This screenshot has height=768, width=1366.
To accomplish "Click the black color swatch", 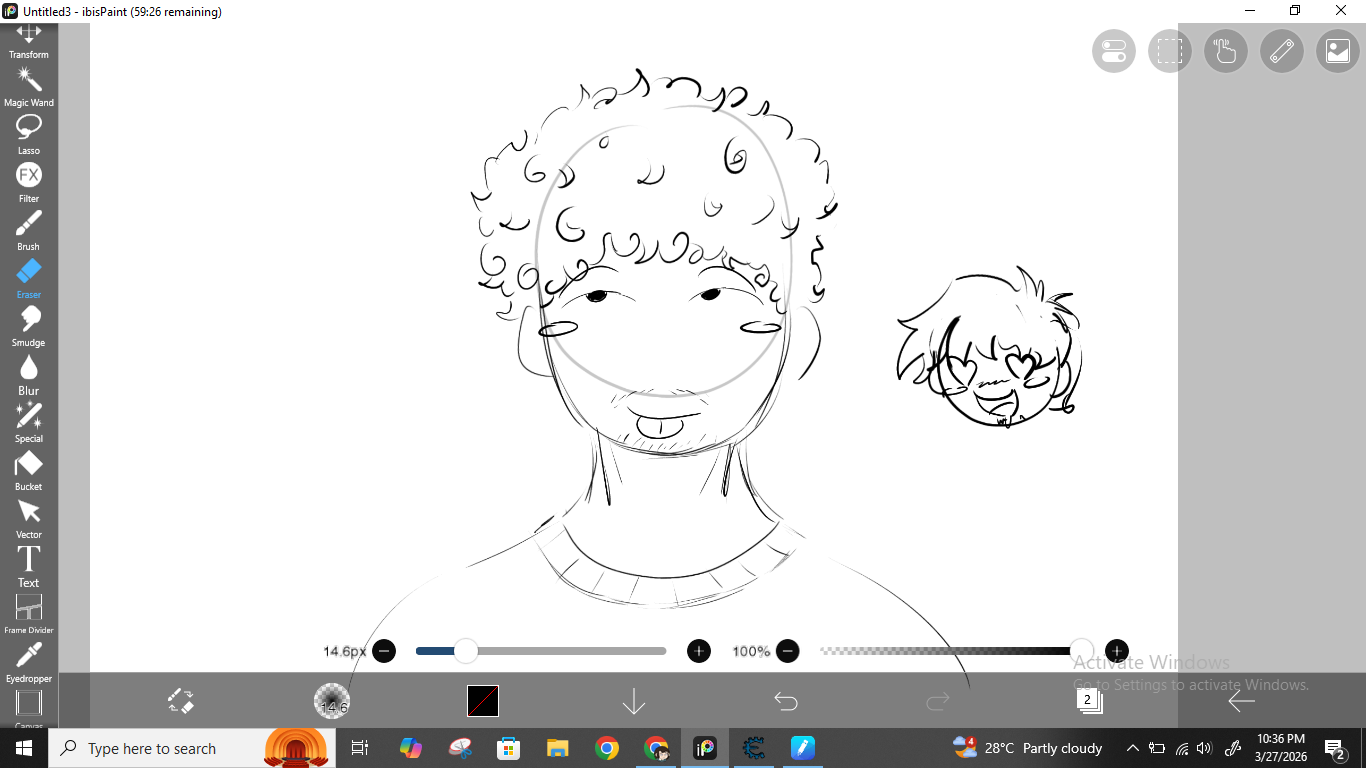I will coord(483,701).
